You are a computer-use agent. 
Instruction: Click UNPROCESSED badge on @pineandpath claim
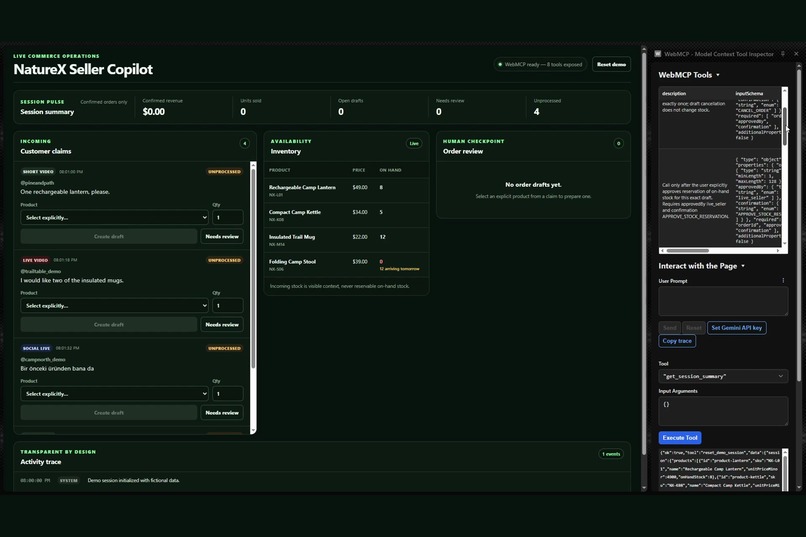[x=224, y=172]
